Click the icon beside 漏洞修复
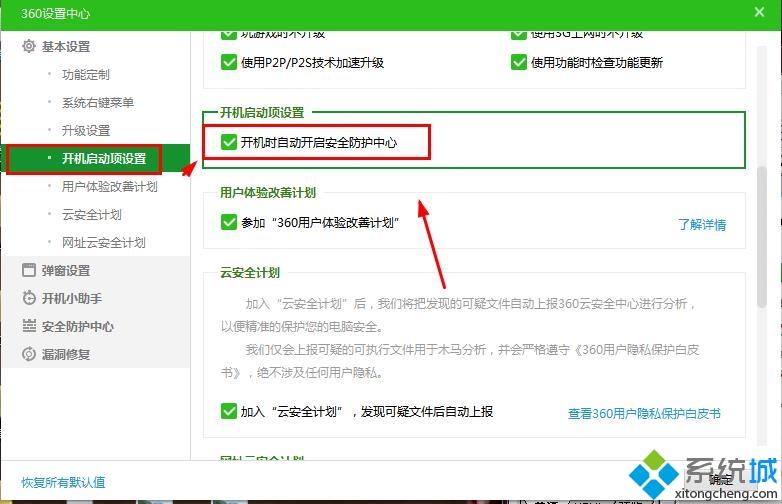The width and height of the screenshot is (782, 504). point(29,354)
